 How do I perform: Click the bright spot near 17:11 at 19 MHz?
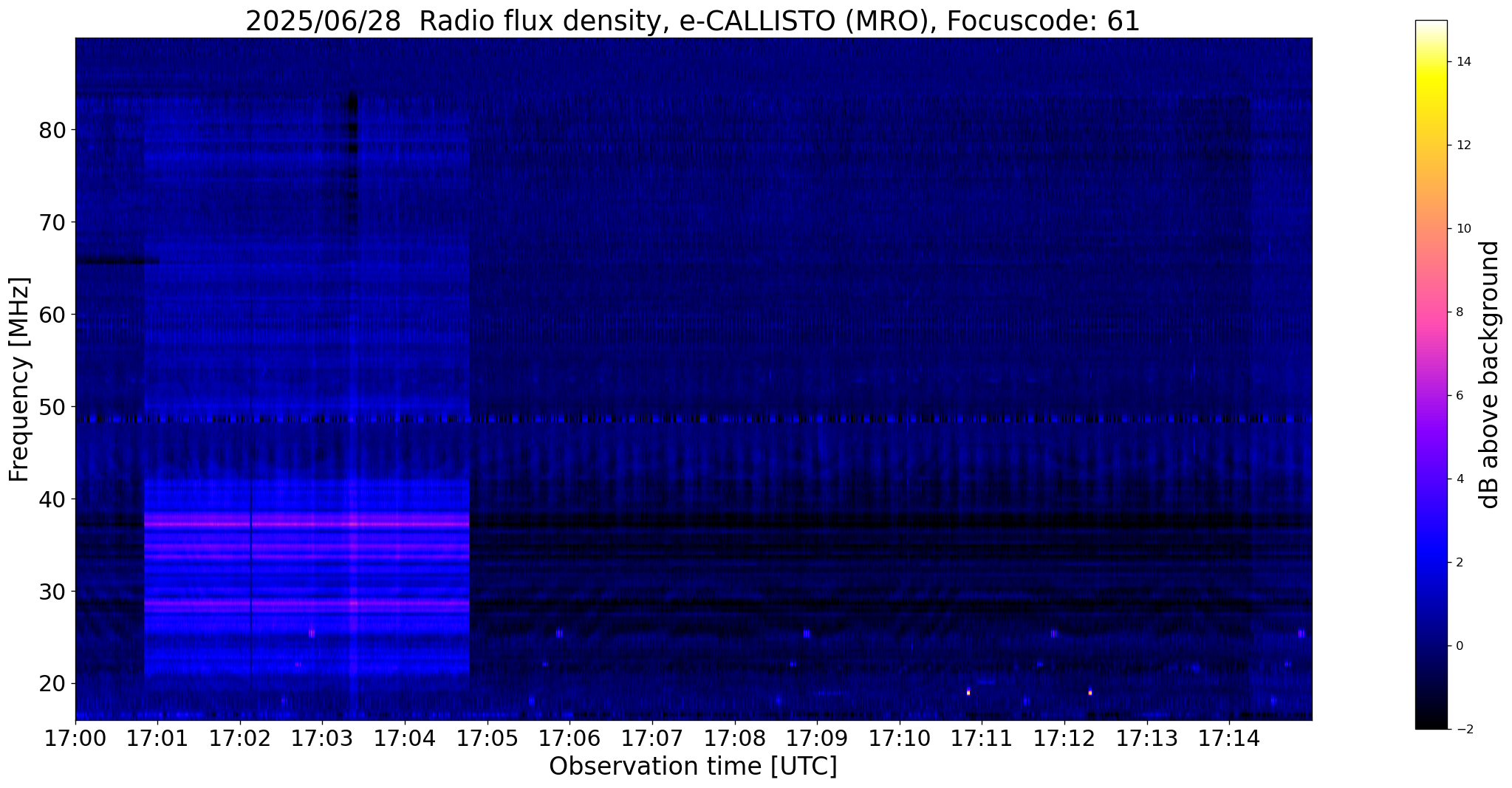[x=968, y=692]
